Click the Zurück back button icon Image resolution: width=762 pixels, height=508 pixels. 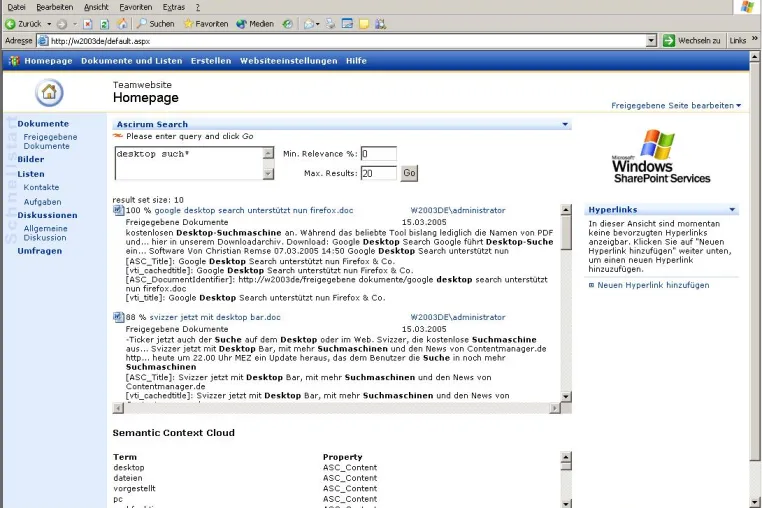(x=11, y=24)
